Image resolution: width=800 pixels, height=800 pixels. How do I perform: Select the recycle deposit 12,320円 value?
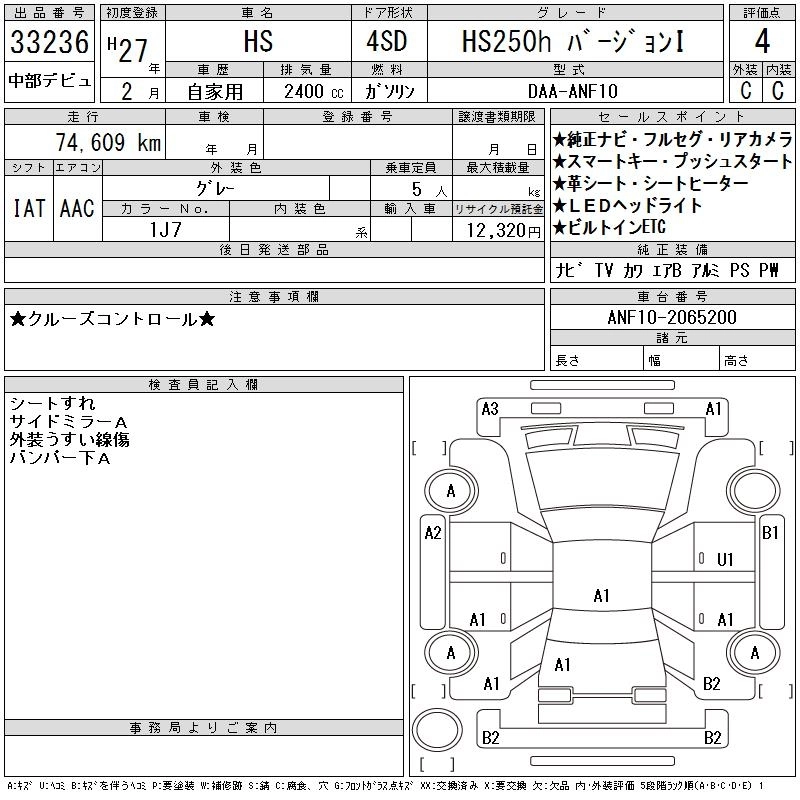[x=498, y=230]
